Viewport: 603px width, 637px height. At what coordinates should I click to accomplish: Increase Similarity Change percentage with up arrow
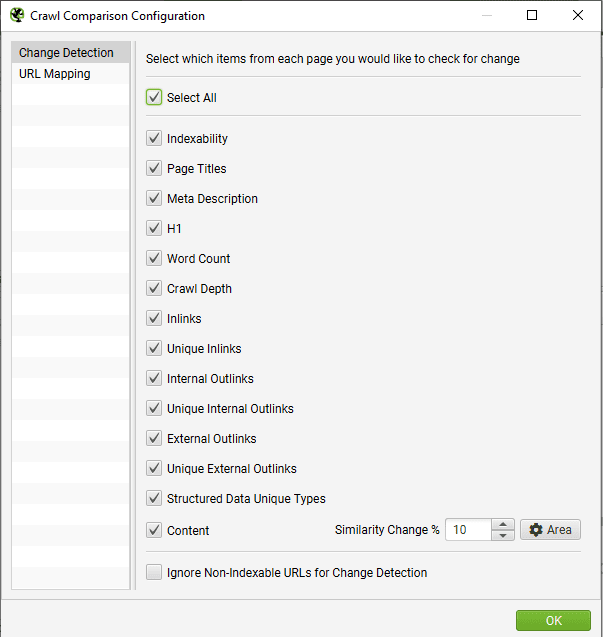pos(503,524)
